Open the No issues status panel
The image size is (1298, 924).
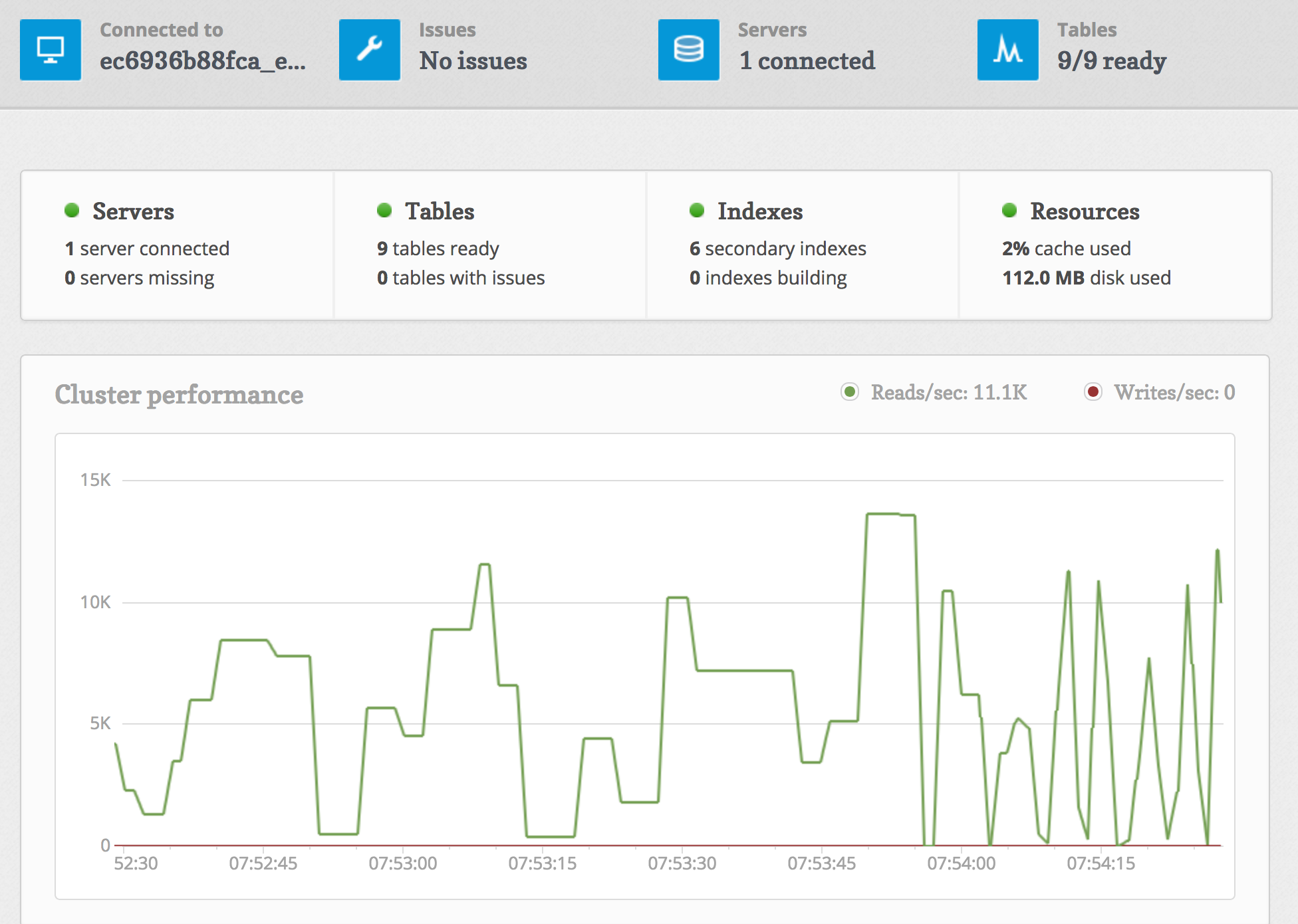coord(473,61)
